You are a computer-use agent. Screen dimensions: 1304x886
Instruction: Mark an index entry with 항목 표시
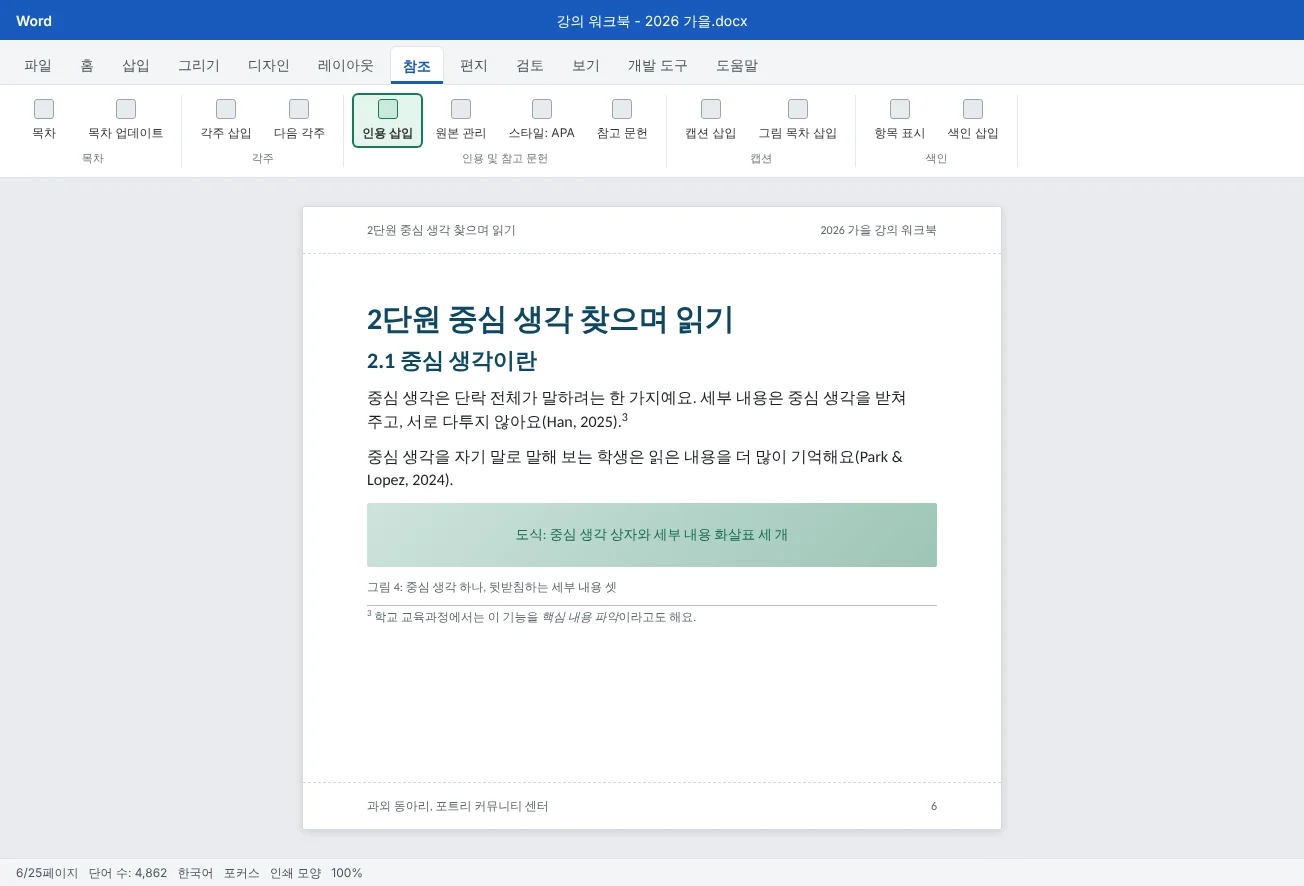(900, 121)
